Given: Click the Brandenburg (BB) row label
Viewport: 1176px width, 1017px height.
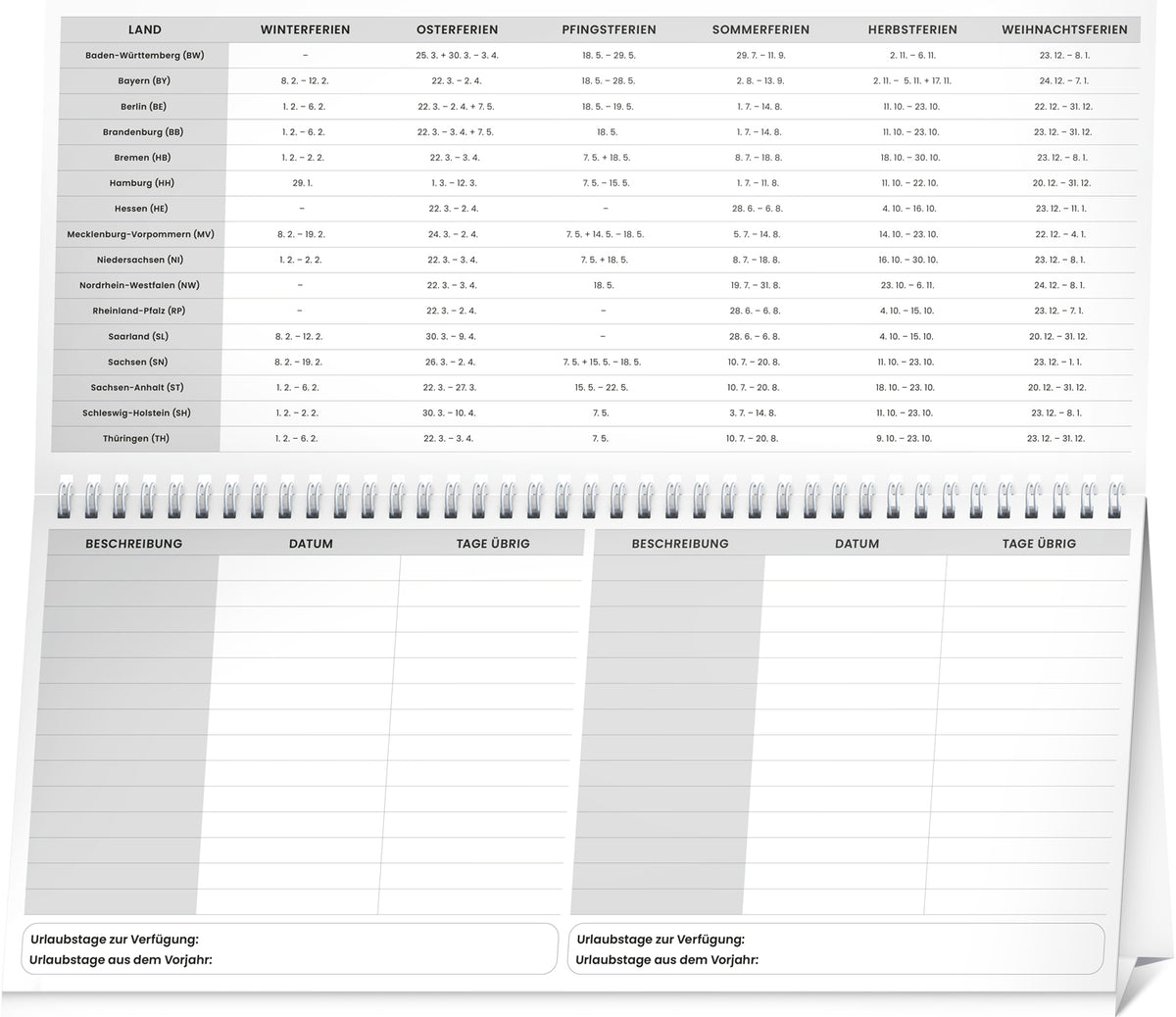Looking at the screenshot, I should click(x=143, y=132).
